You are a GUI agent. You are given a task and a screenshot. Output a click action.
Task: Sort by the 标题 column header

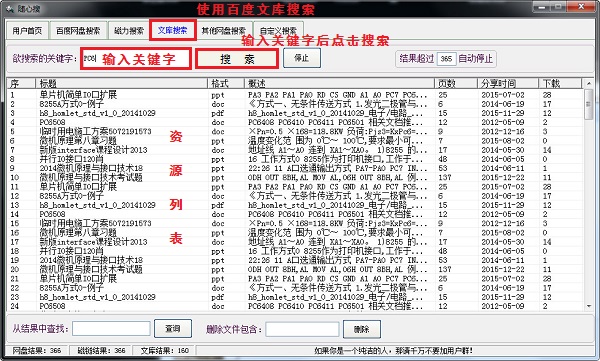pyautogui.click(x=122, y=83)
